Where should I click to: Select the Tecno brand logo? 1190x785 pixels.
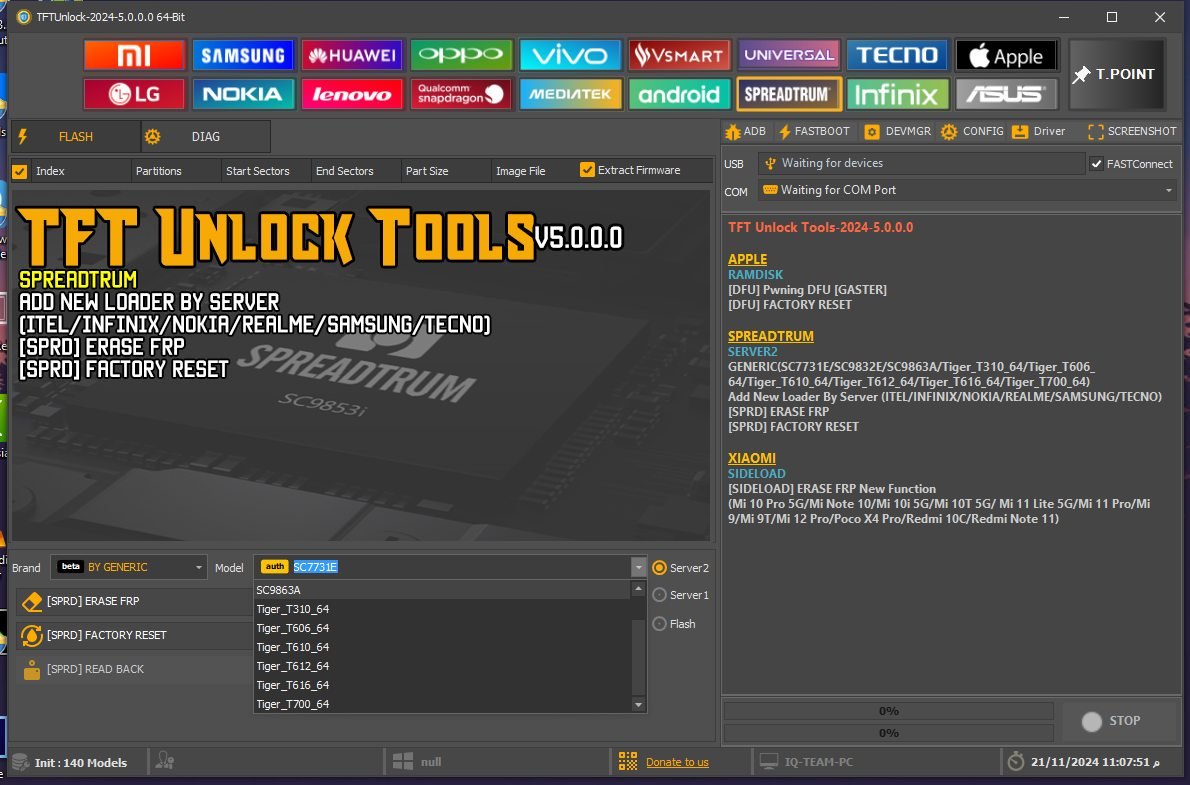coord(897,55)
